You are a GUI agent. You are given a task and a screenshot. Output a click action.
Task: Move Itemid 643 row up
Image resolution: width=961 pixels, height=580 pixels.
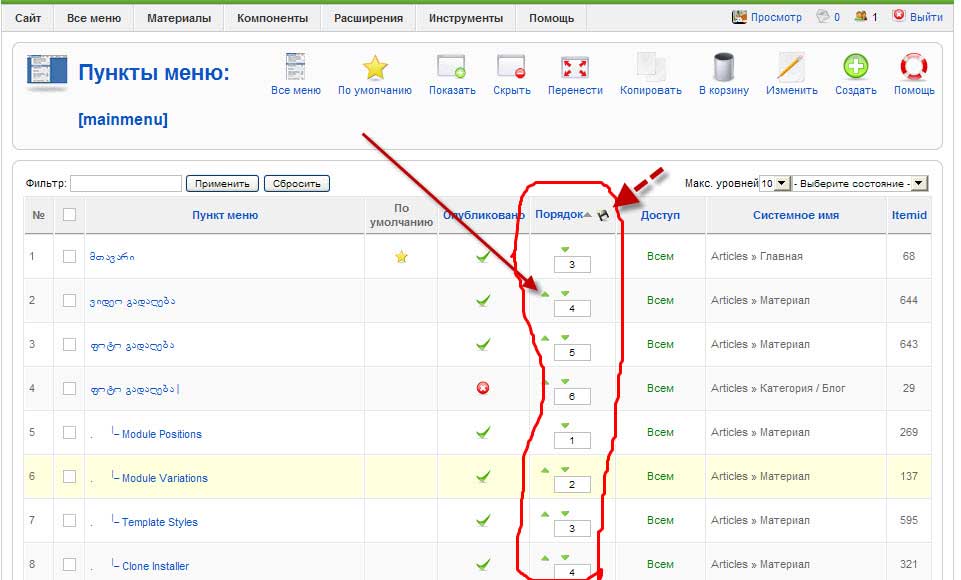click(545, 338)
